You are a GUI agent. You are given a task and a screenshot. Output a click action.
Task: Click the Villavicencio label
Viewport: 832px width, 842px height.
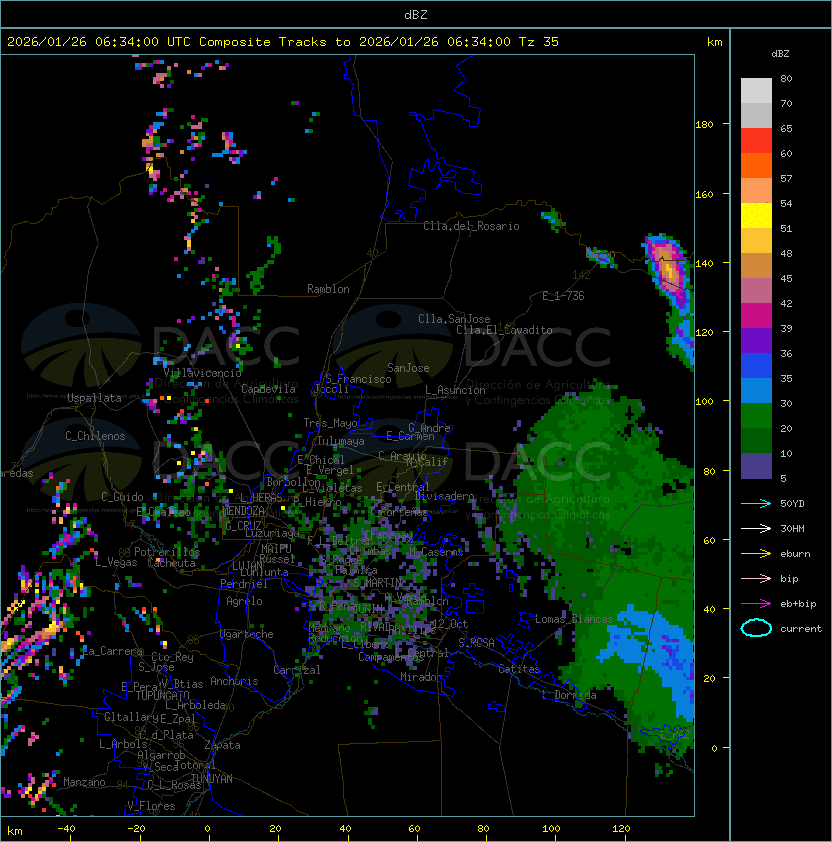click(202, 372)
